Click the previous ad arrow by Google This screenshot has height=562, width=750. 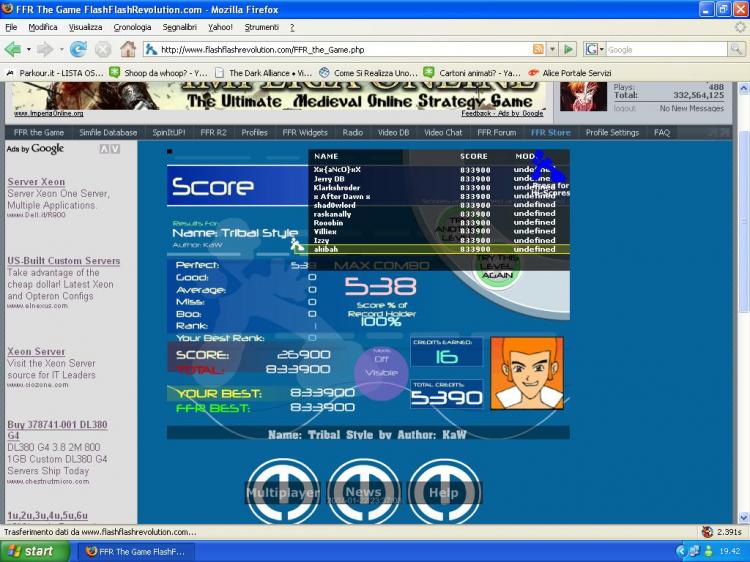104,149
